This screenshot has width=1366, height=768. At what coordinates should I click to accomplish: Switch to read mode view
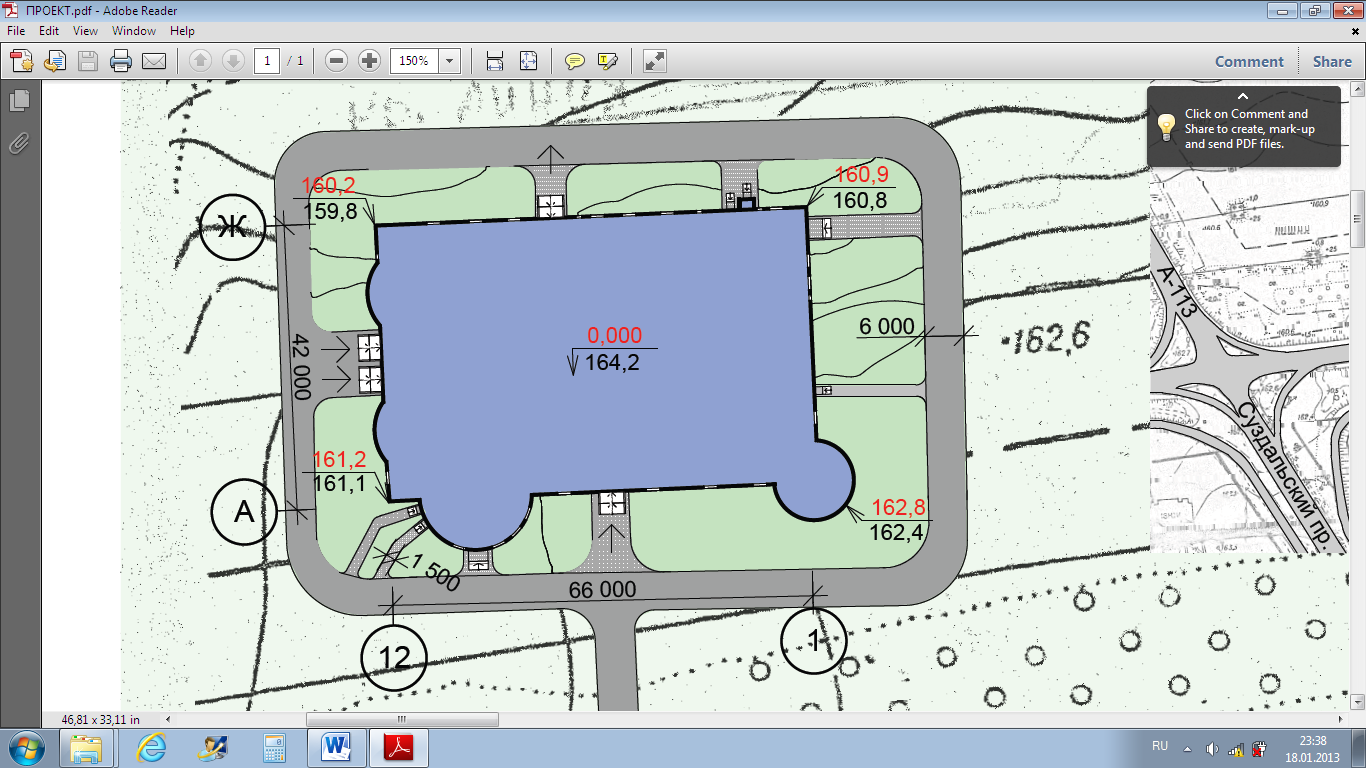click(655, 61)
